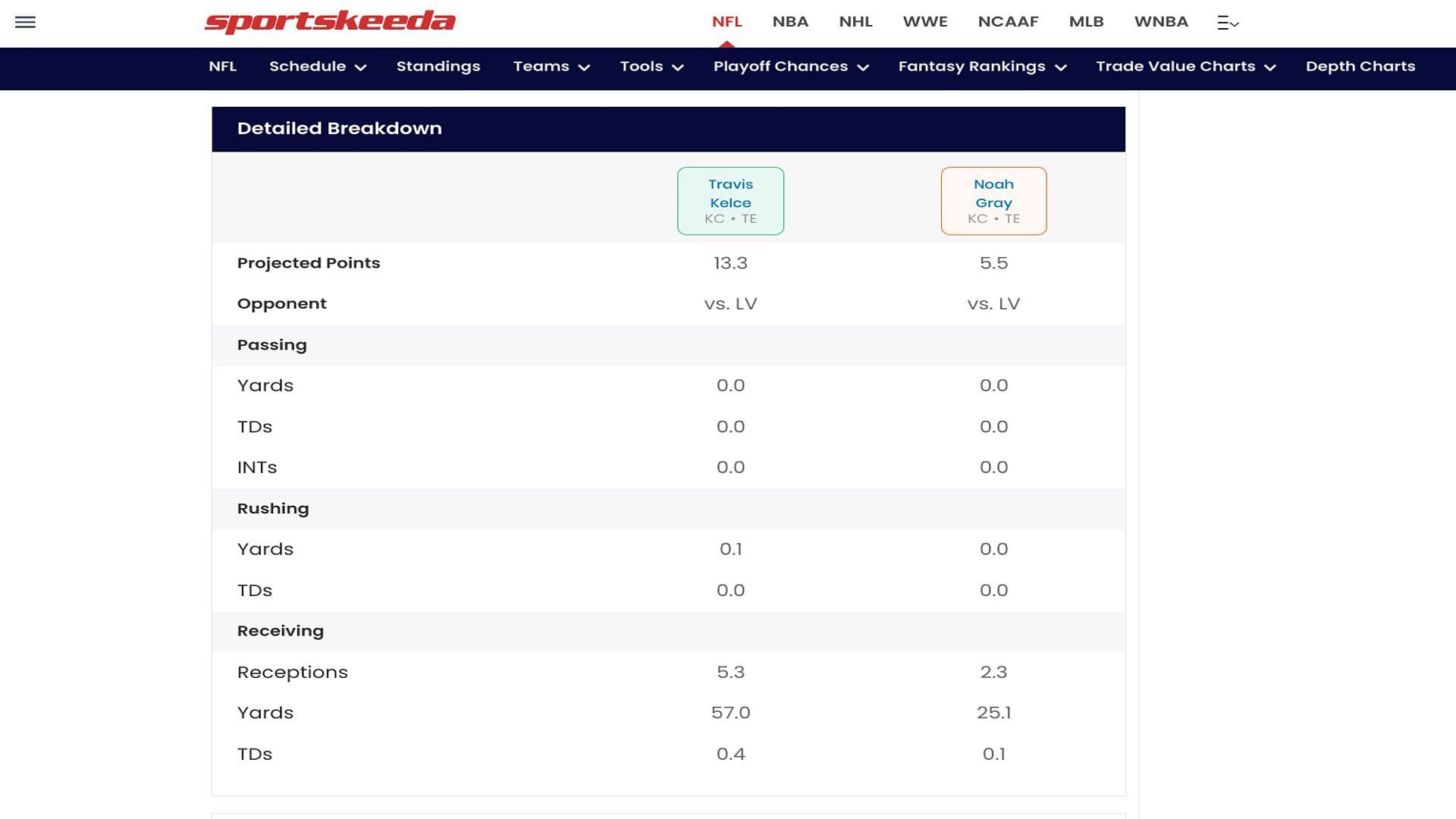Open Travis Kelce player card

pos(730,201)
